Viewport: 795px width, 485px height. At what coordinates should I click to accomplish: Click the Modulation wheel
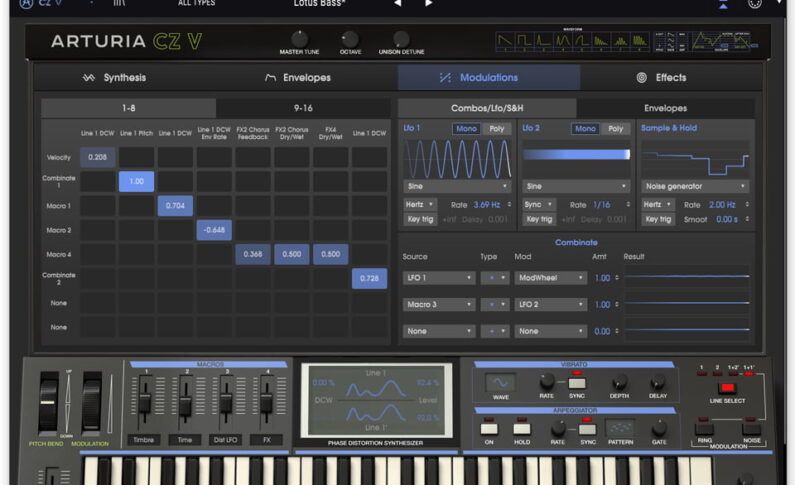(92, 403)
